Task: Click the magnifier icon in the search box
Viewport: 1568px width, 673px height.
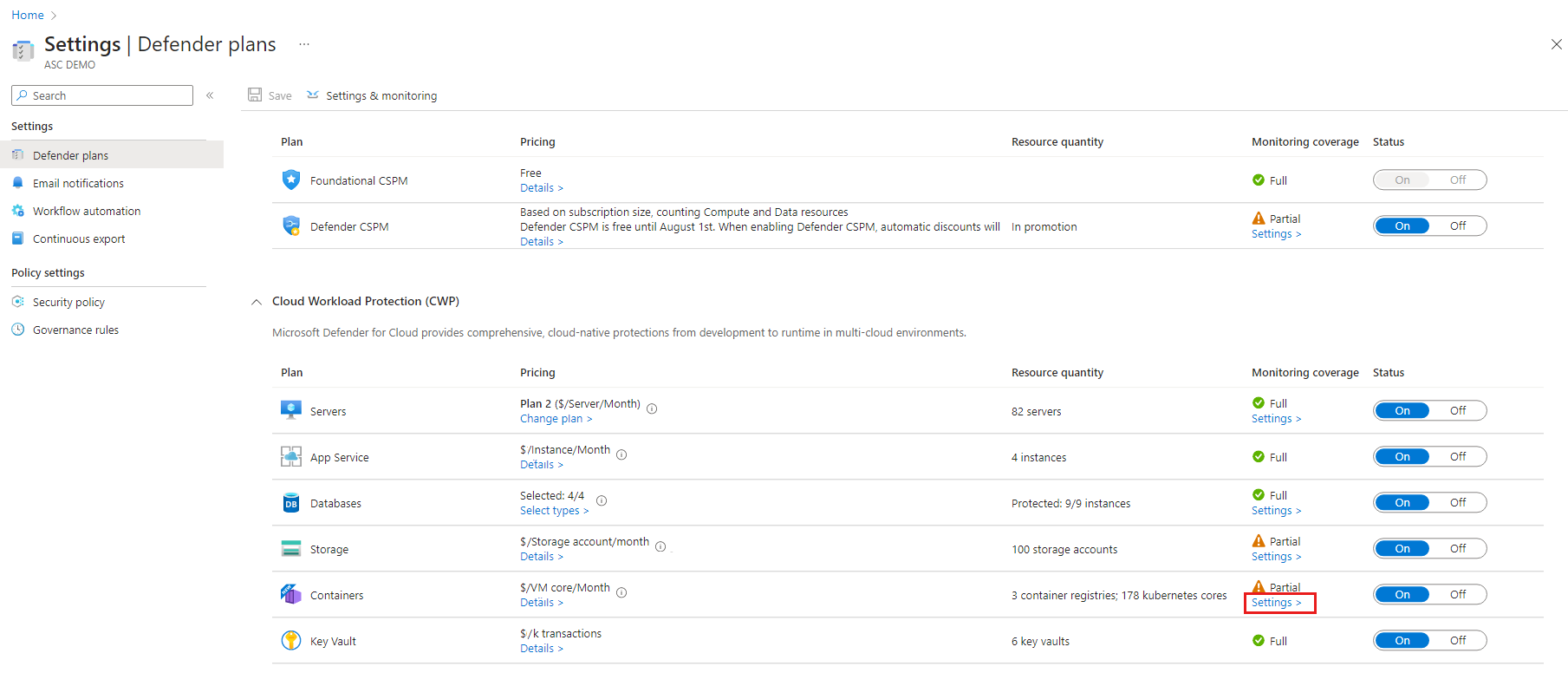Action: 23,95
